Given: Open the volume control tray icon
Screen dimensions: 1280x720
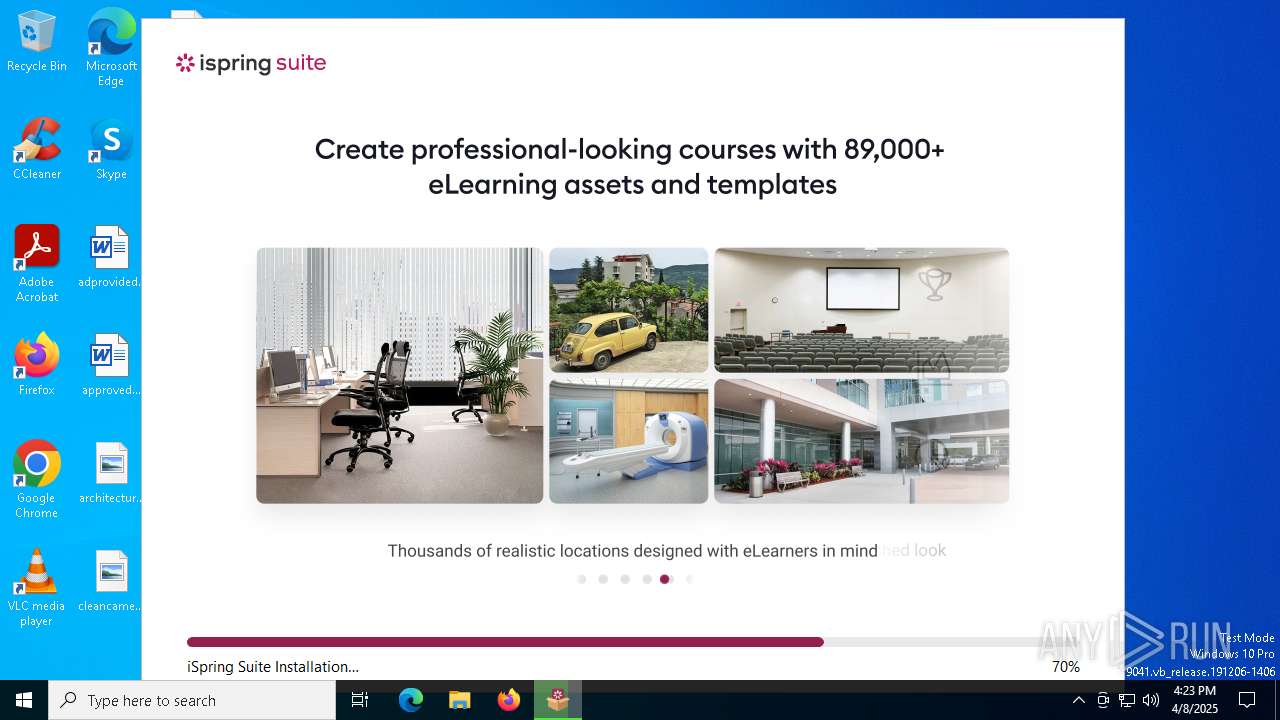Looking at the screenshot, I should click(x=1151, y=700).
